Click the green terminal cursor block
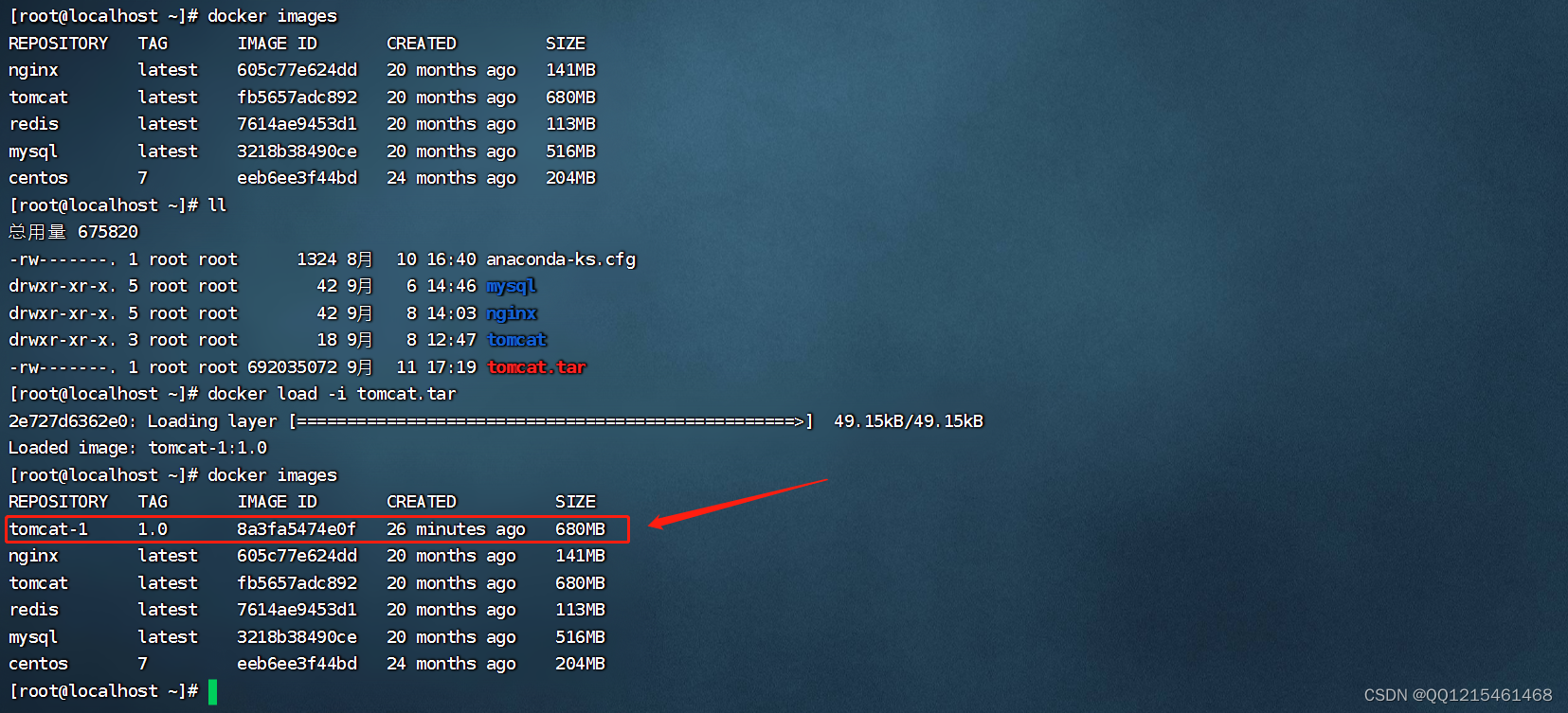 tap(212, 692)
